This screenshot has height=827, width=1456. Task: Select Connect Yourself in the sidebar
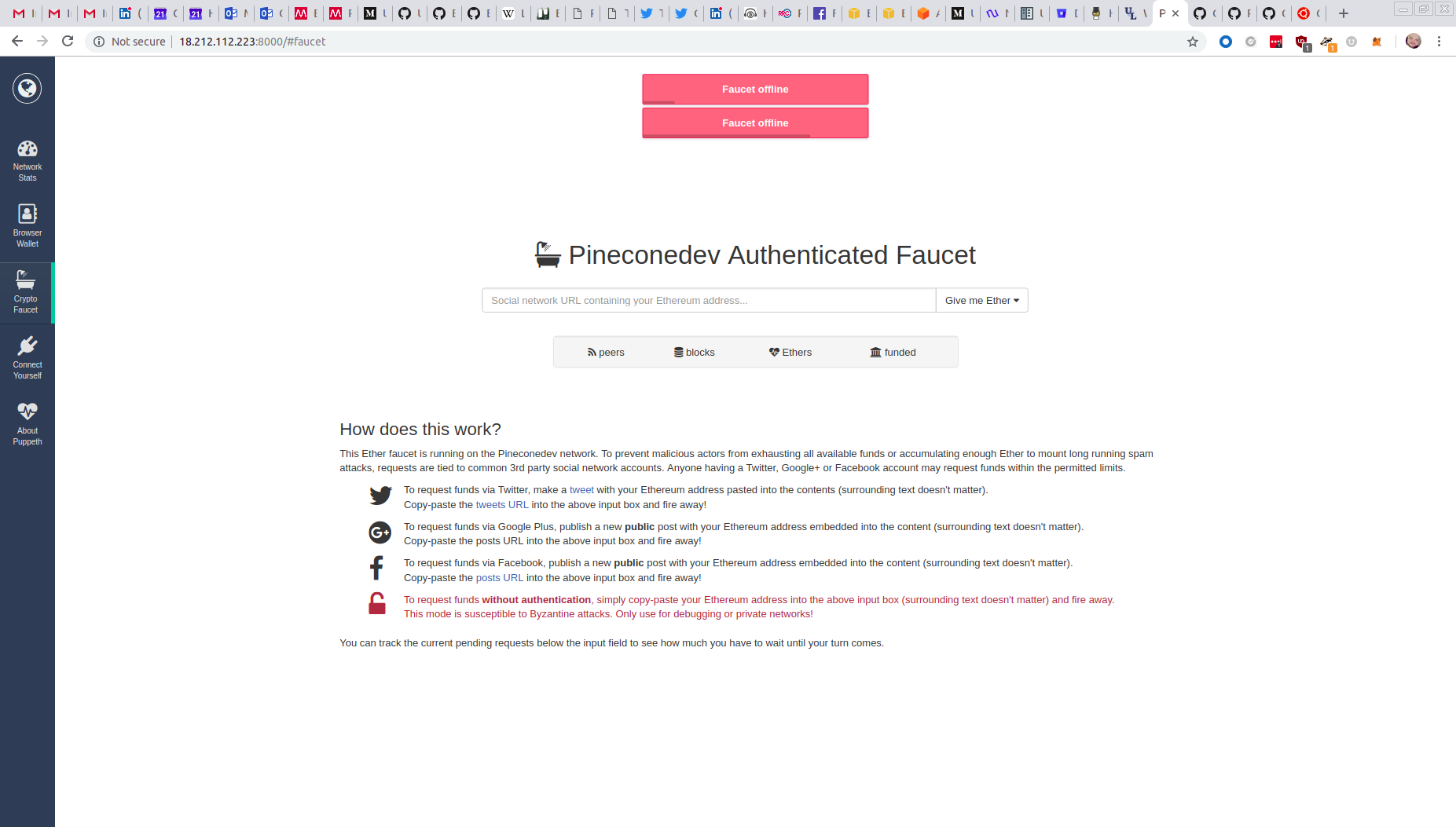(28, 357)
